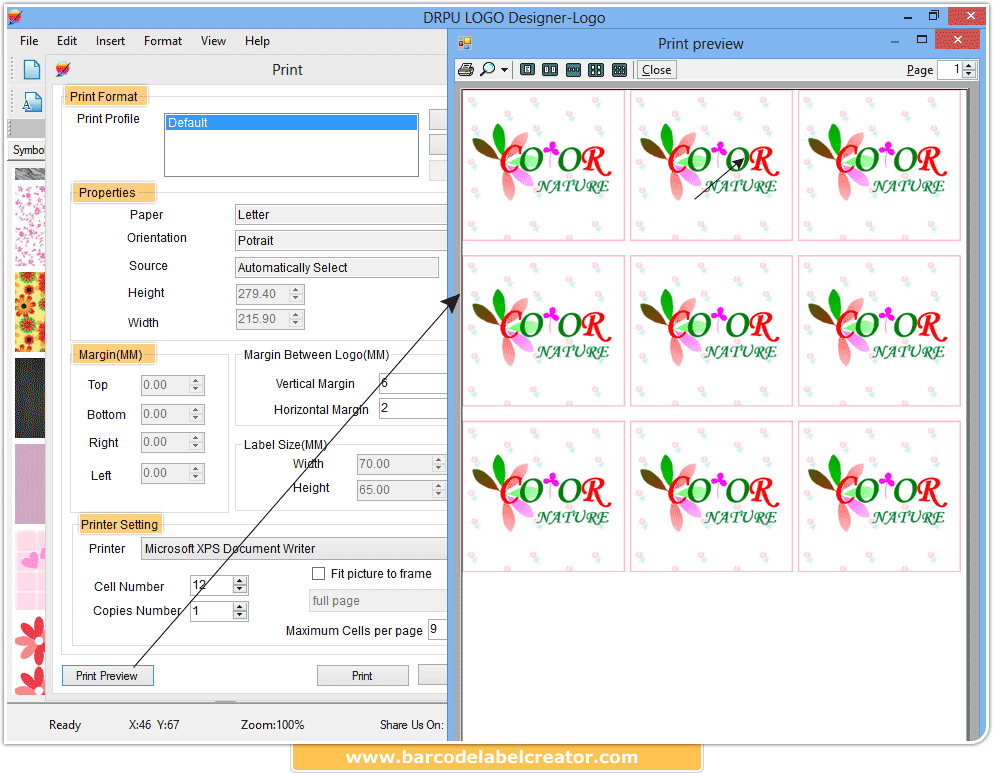Click the Print preview window icon
Screen dimensions: 993x773
465,43
